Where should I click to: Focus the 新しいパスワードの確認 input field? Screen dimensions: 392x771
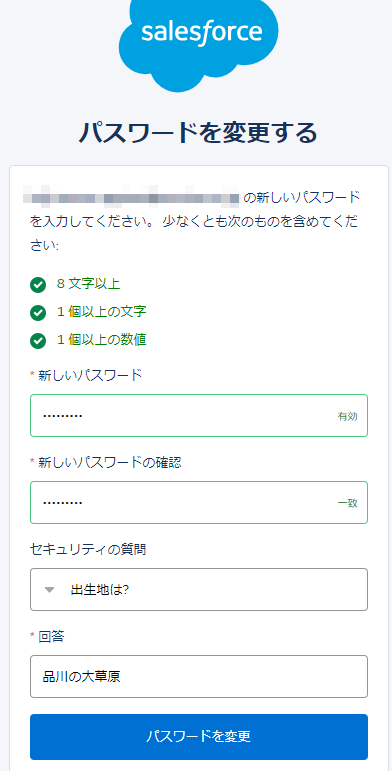pos(199,503)
